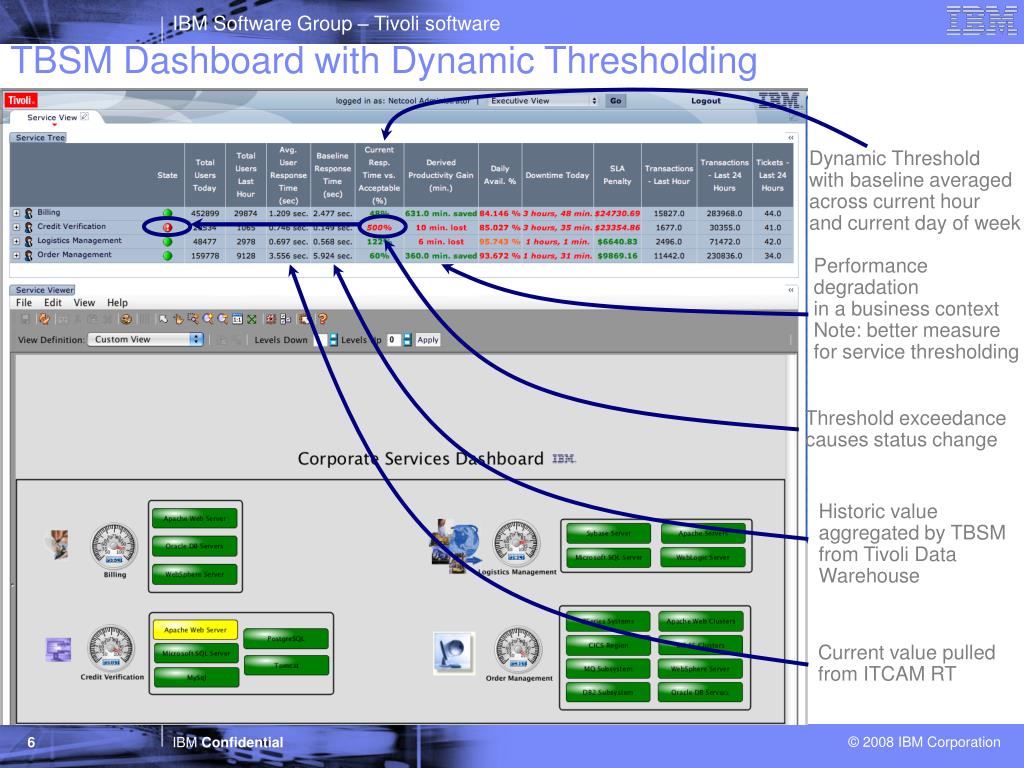Click the Logout link
Image resolution: width=1024 pixels, height=768 pixels.
pyautogui.click(x=706, y=101)
